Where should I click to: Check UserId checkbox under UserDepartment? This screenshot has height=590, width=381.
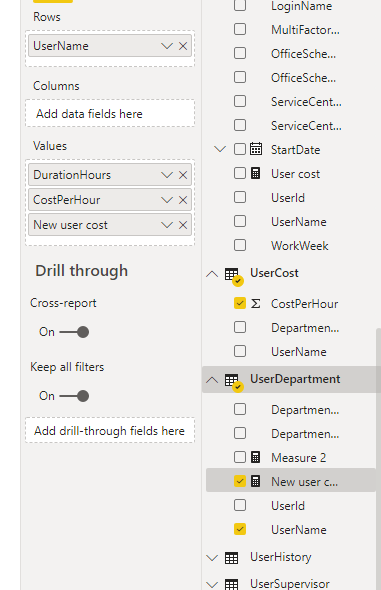[x=240, y=505]
